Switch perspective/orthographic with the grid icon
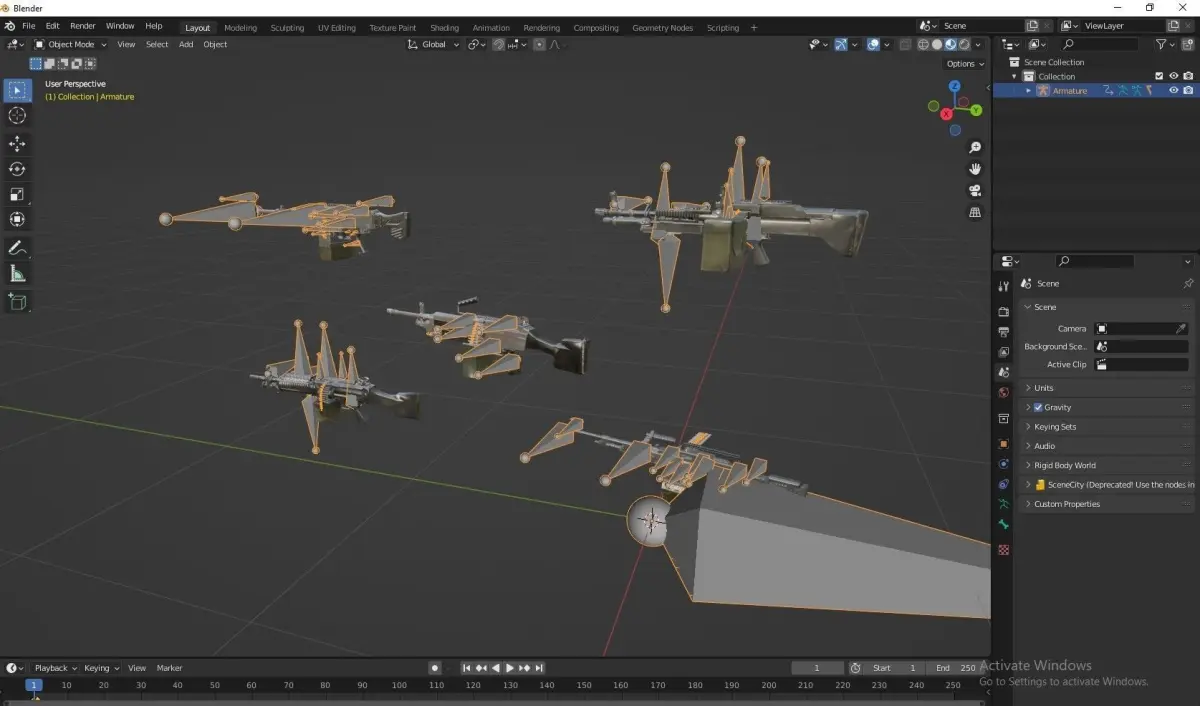 coord(975,212)
